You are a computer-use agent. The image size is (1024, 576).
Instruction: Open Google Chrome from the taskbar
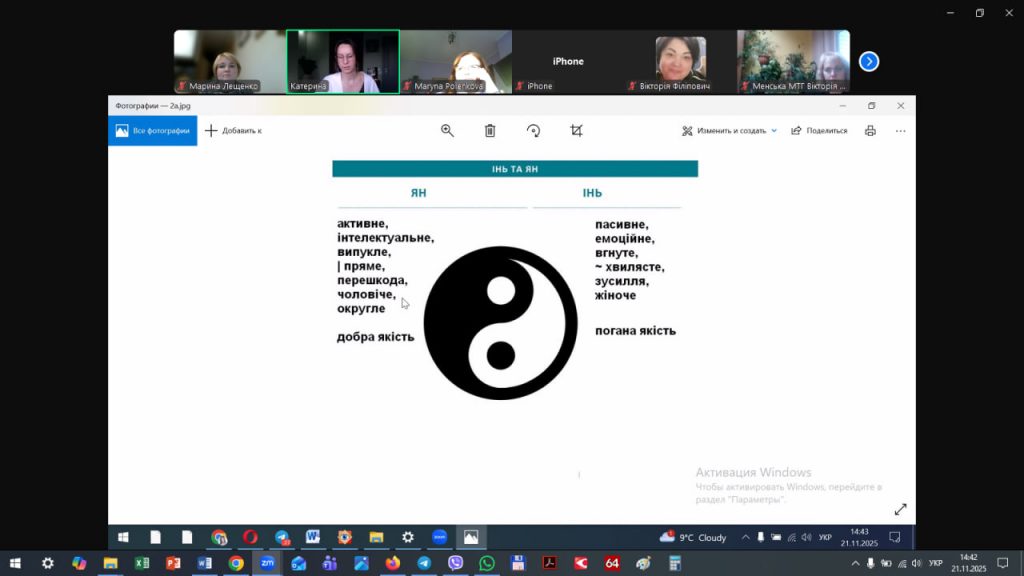click(x=235, y=563)
